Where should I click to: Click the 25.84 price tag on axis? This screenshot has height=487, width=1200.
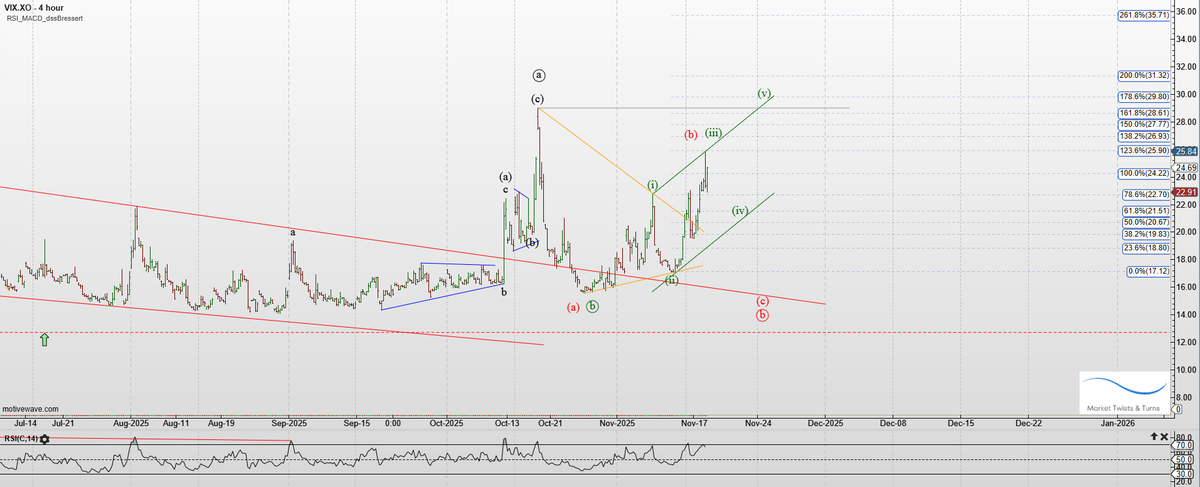coord(1186,152)
